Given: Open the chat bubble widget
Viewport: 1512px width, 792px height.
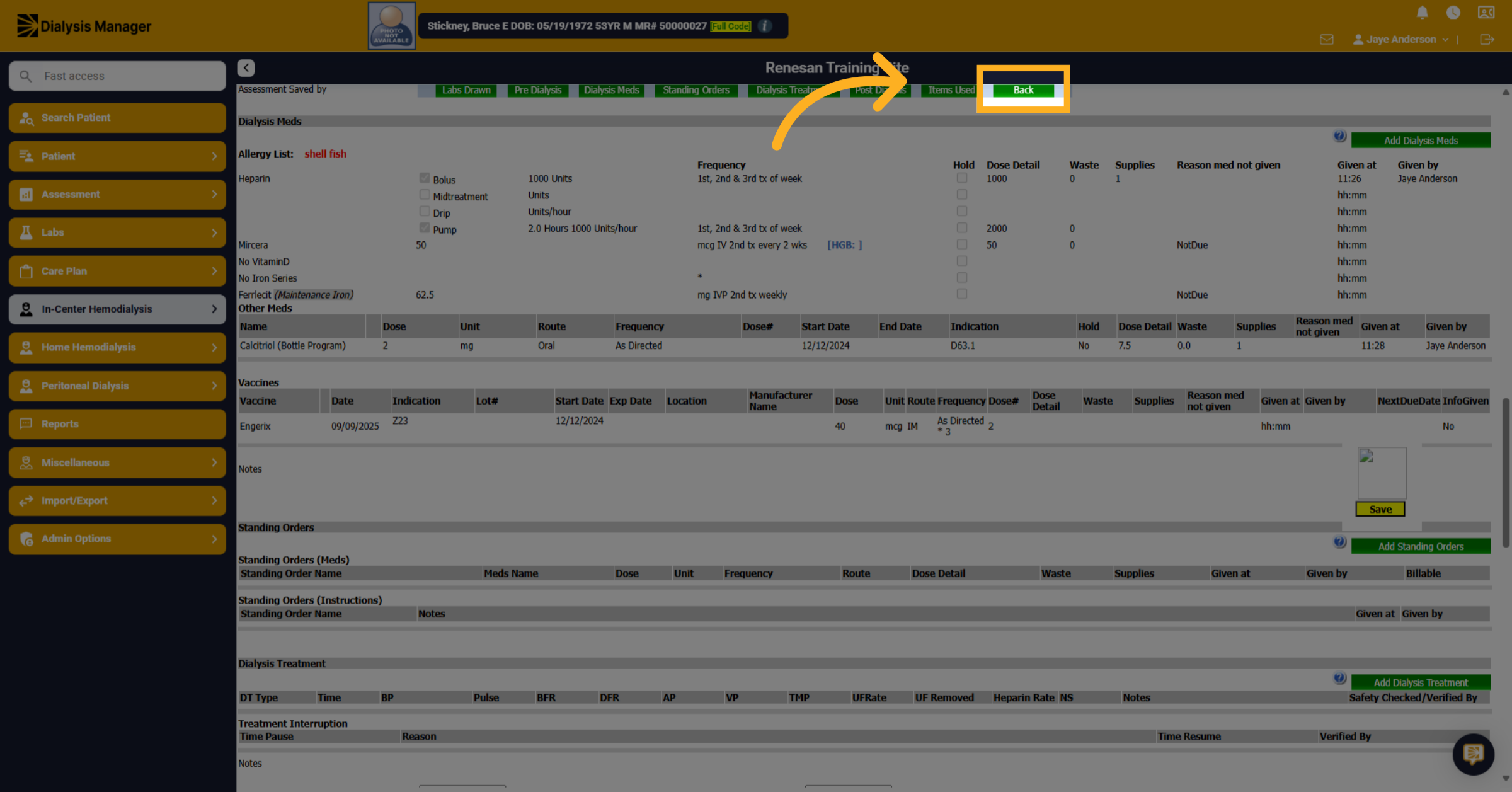Looking at the screenshot, I should point(1473,754).
